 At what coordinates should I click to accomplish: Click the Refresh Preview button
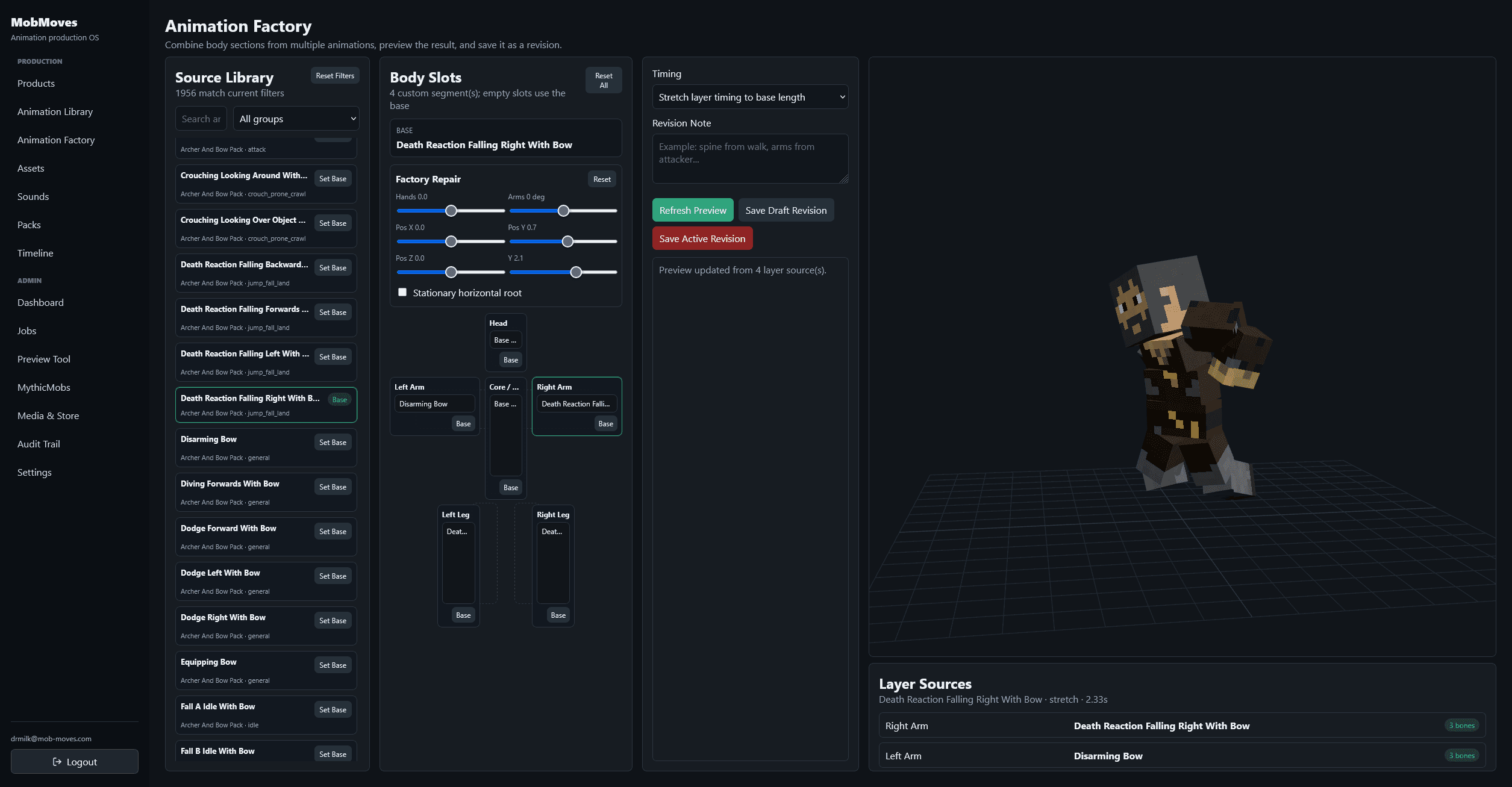[x=693, y=210]
